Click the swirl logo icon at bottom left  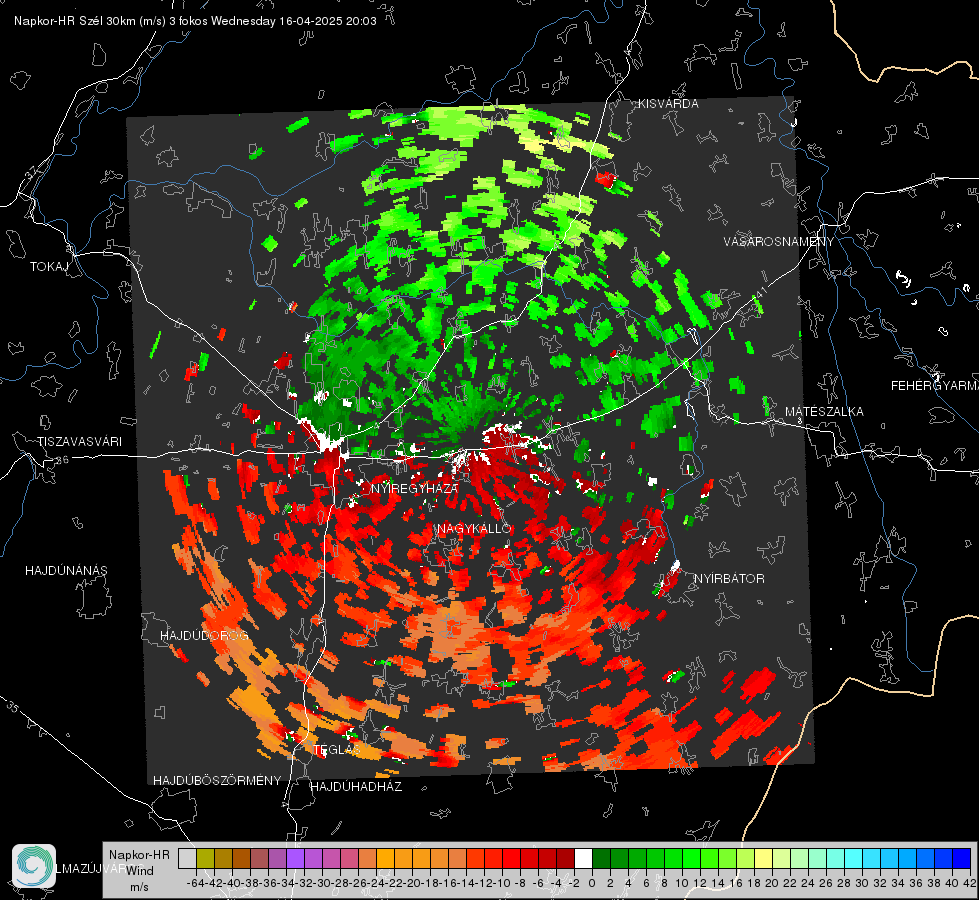pyautogui.click(x=34, y=866)
